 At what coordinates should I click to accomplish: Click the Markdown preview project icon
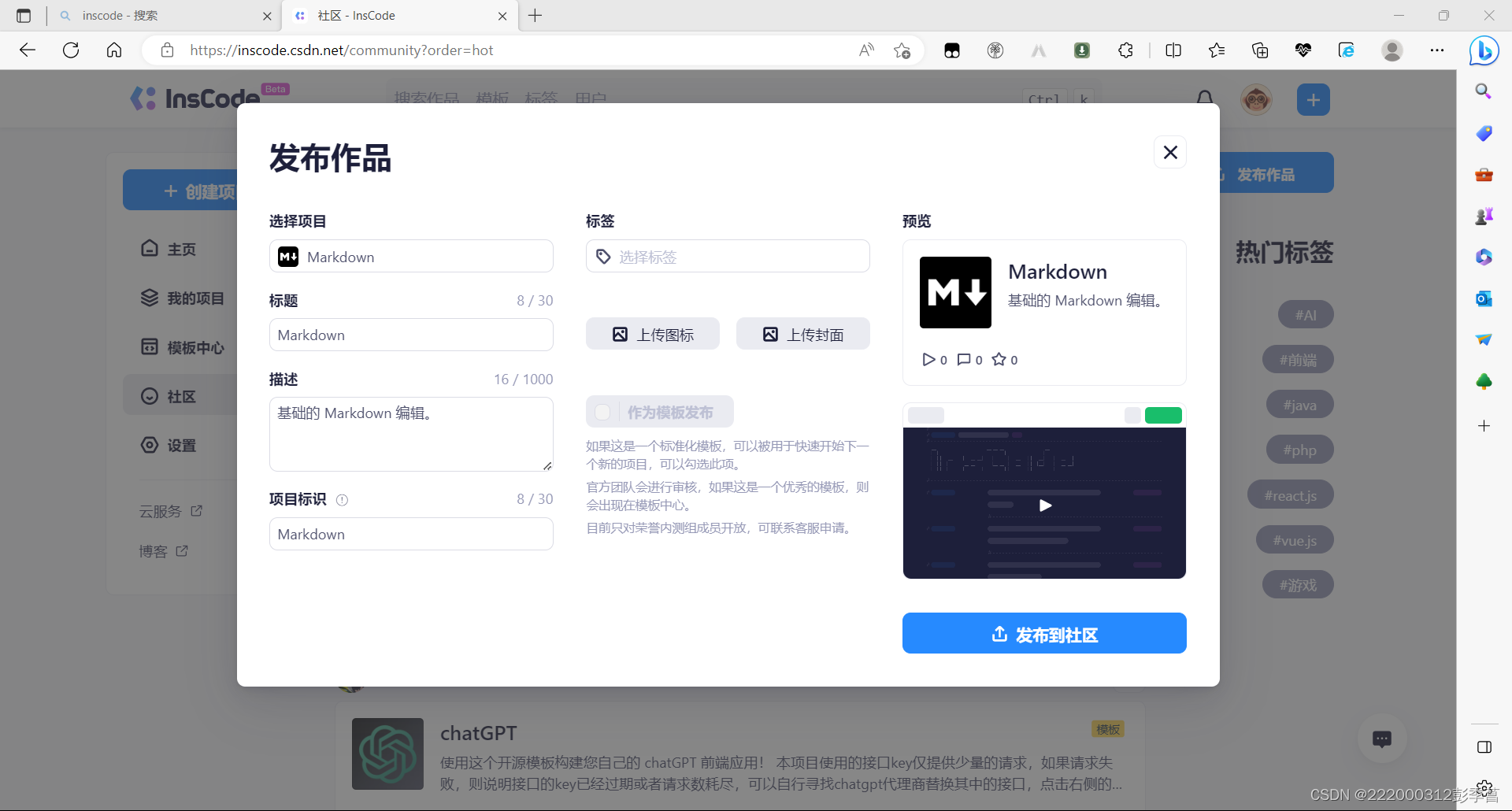[955, 292]
